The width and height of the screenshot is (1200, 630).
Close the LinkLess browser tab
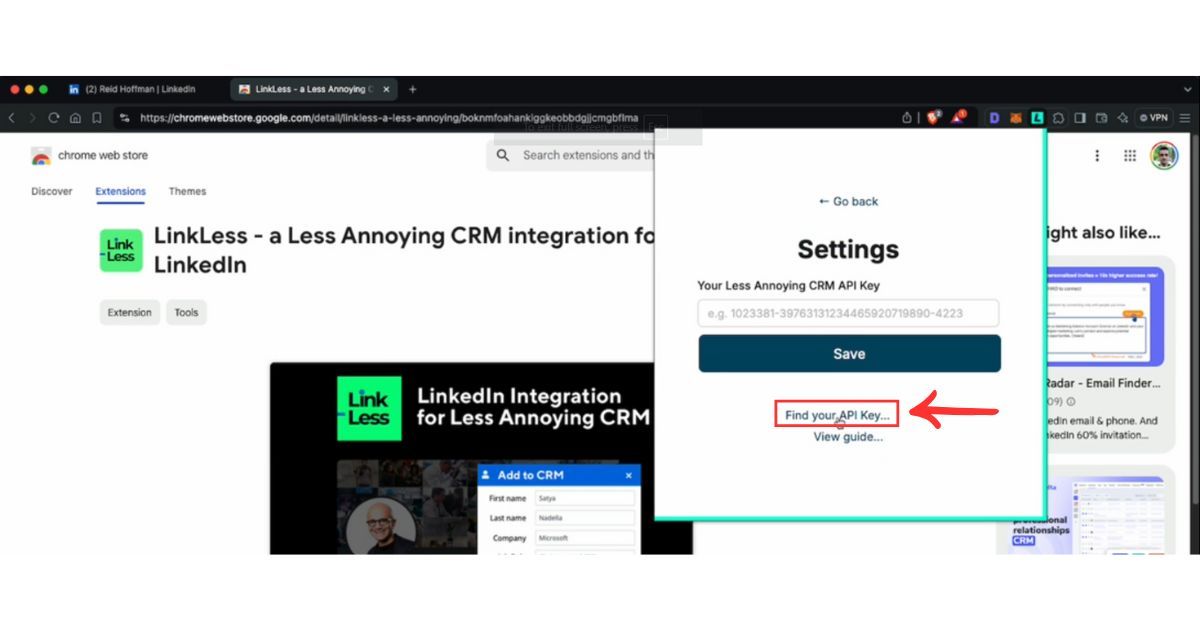point(386,89)
